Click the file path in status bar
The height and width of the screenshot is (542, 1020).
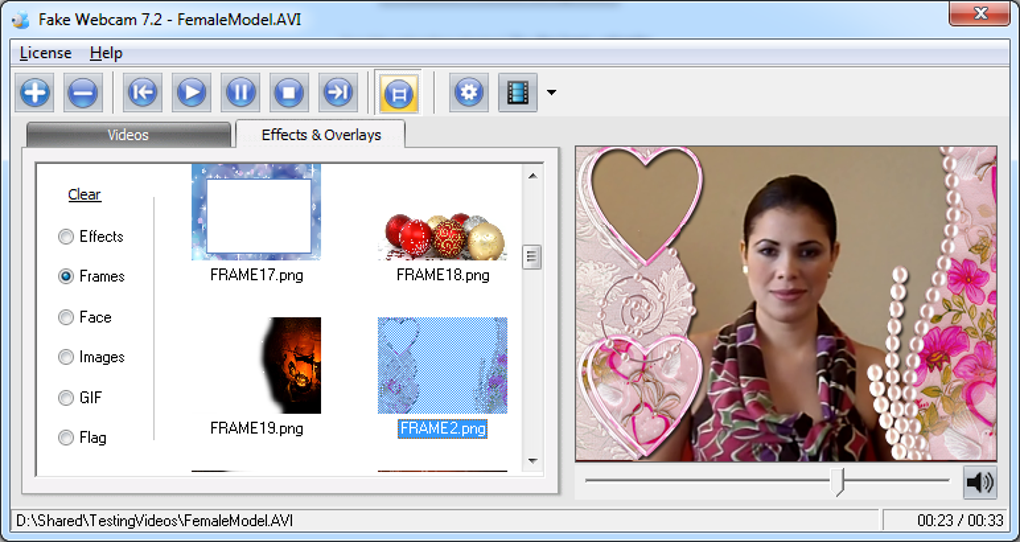[x=154, y=521]
